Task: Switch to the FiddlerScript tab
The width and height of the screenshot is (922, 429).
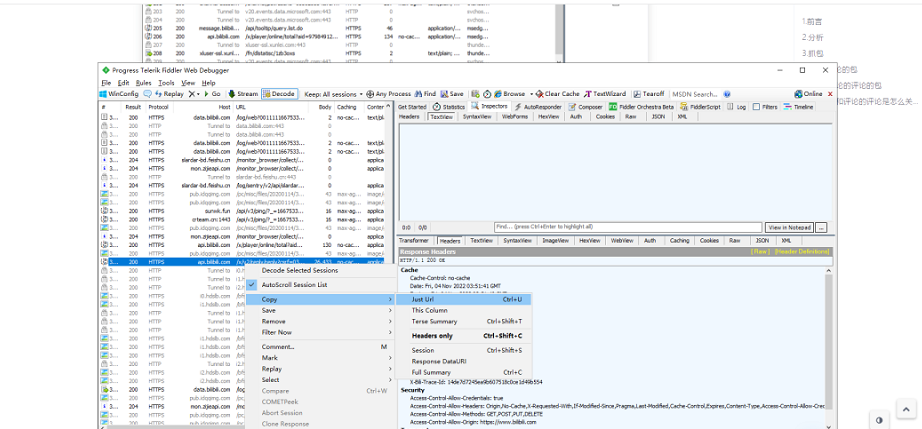Action: coord(700,107)
